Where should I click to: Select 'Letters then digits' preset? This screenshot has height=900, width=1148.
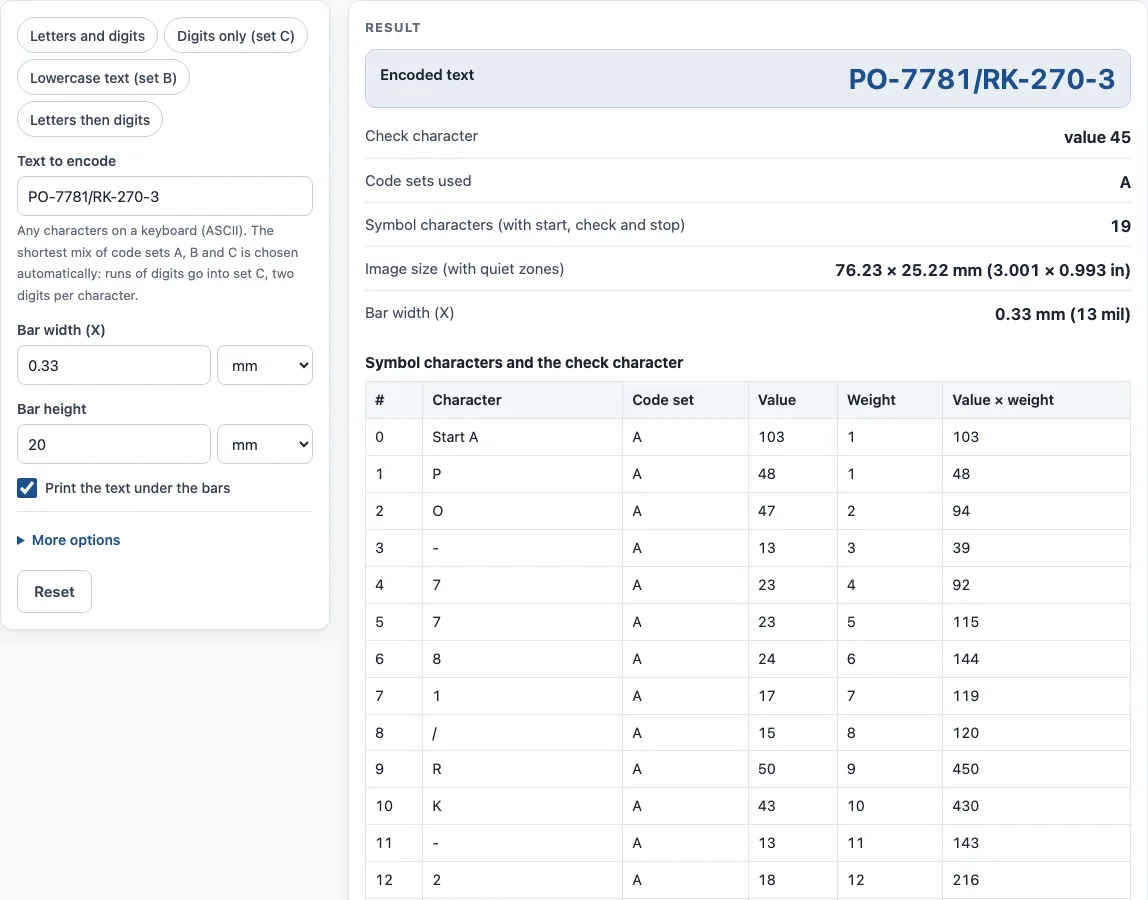[90, 120]
